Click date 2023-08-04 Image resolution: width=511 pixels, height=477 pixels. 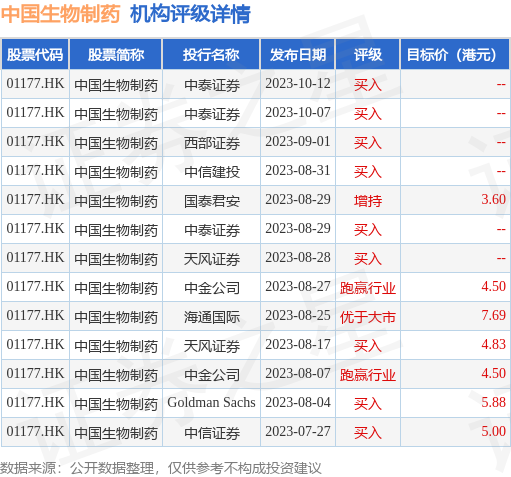pos(298,403)
